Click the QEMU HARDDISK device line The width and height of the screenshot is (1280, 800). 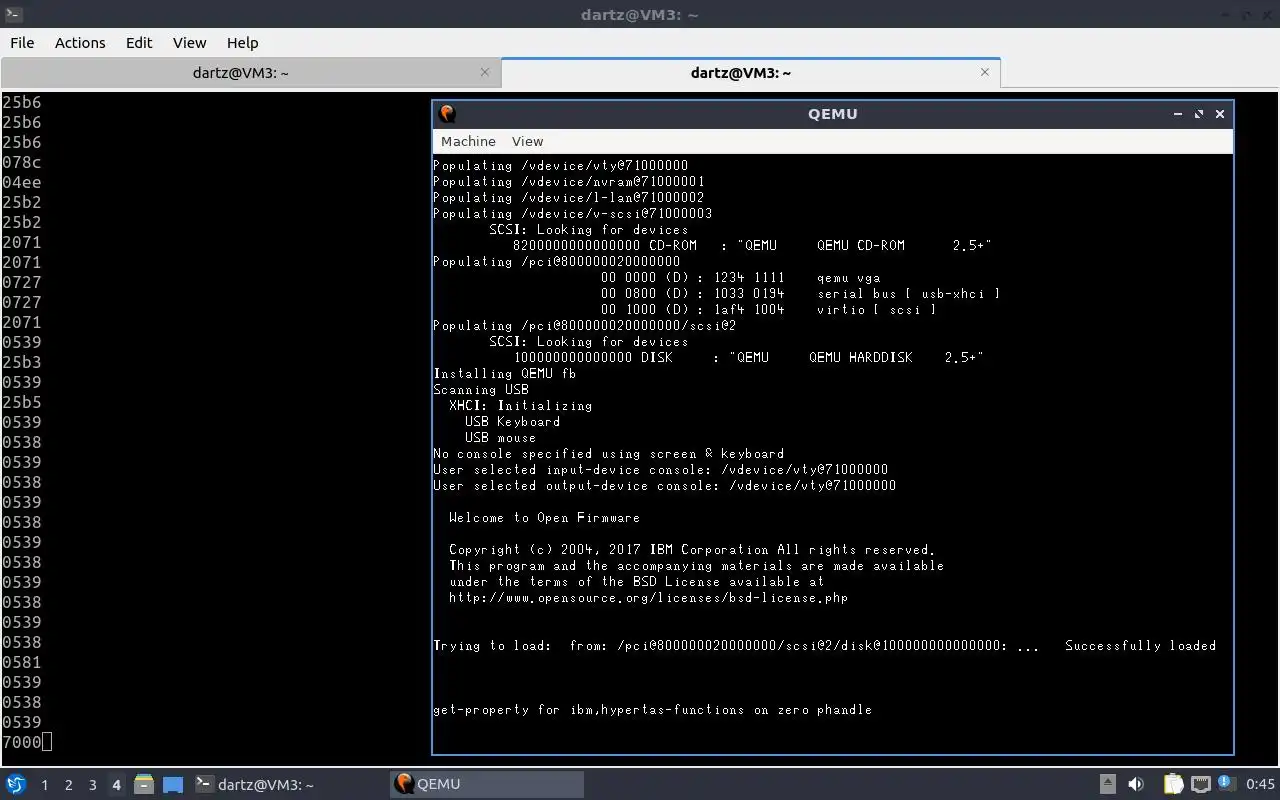(748, 358)
